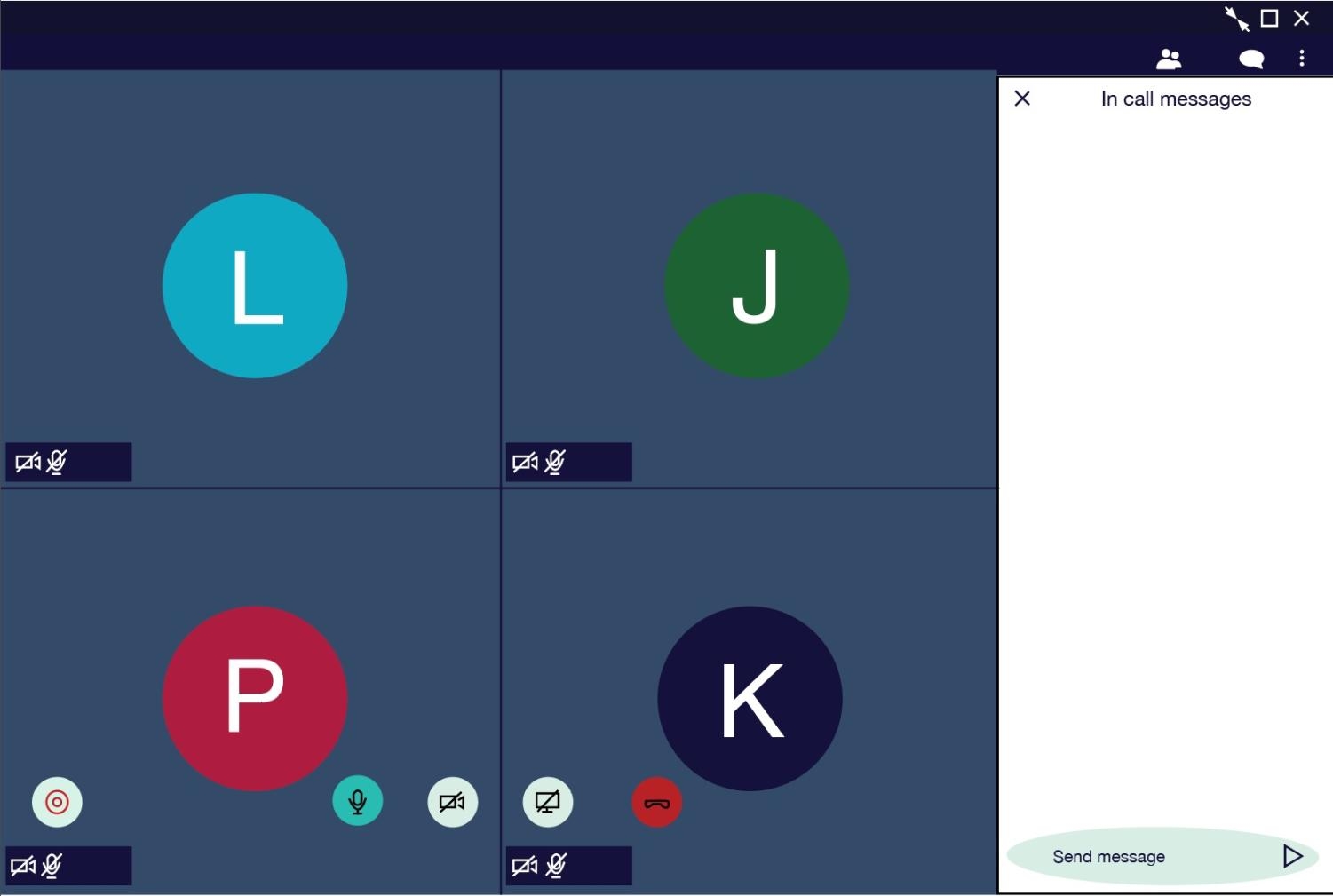Maximize the call window
This screenshot has height=896, width=1333.
tap(1269, 19)
